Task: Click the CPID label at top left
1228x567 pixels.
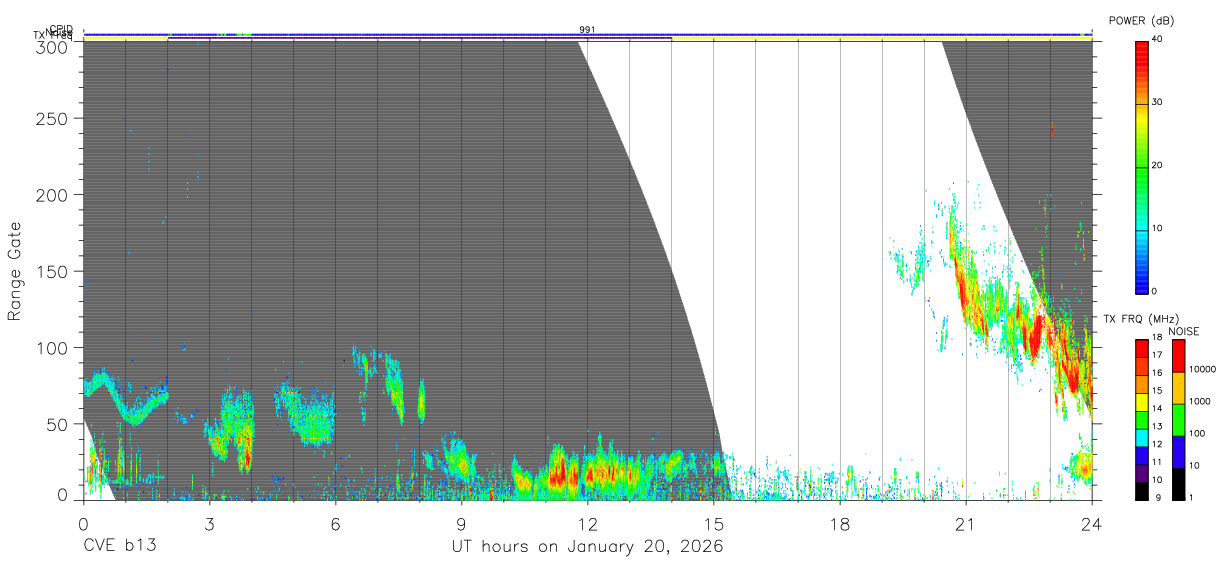Action: pyautogui.click(x=60, y=29)
